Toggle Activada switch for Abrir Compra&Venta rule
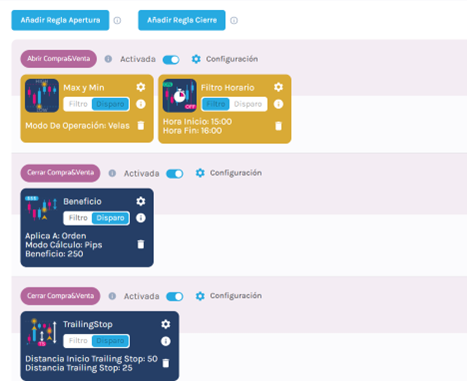Viewport: 467px width, 381px height. click(x=171, y=60)
